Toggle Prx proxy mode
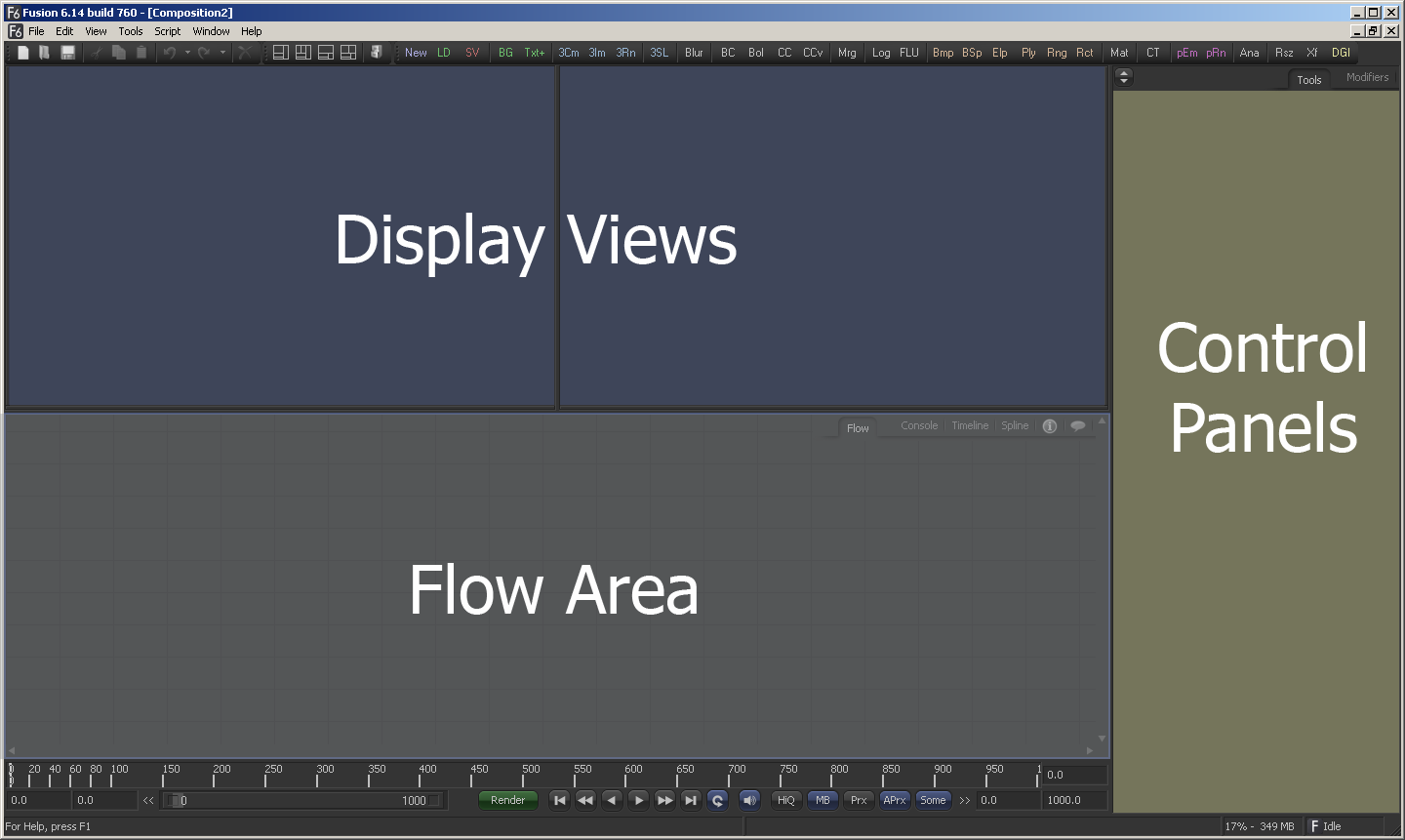Screen dimensions: 1405x840 click(x=859, y=800)
